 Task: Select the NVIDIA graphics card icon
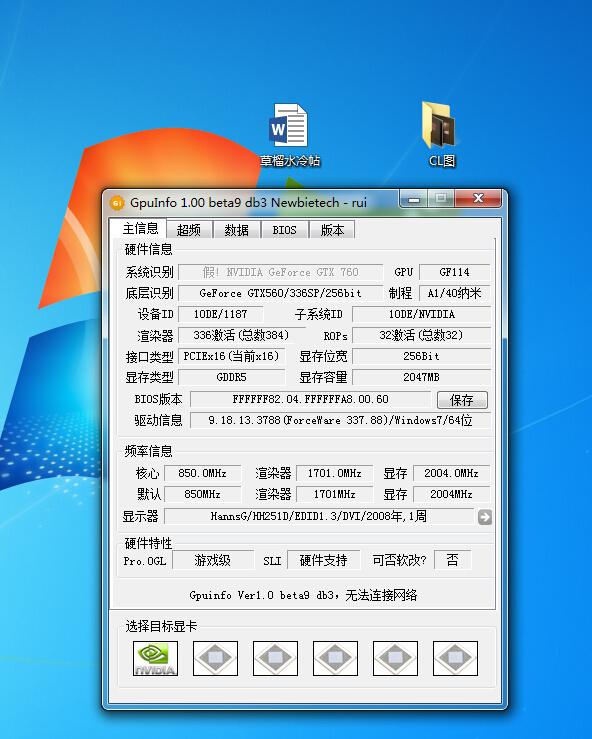(x=155, y=658)
